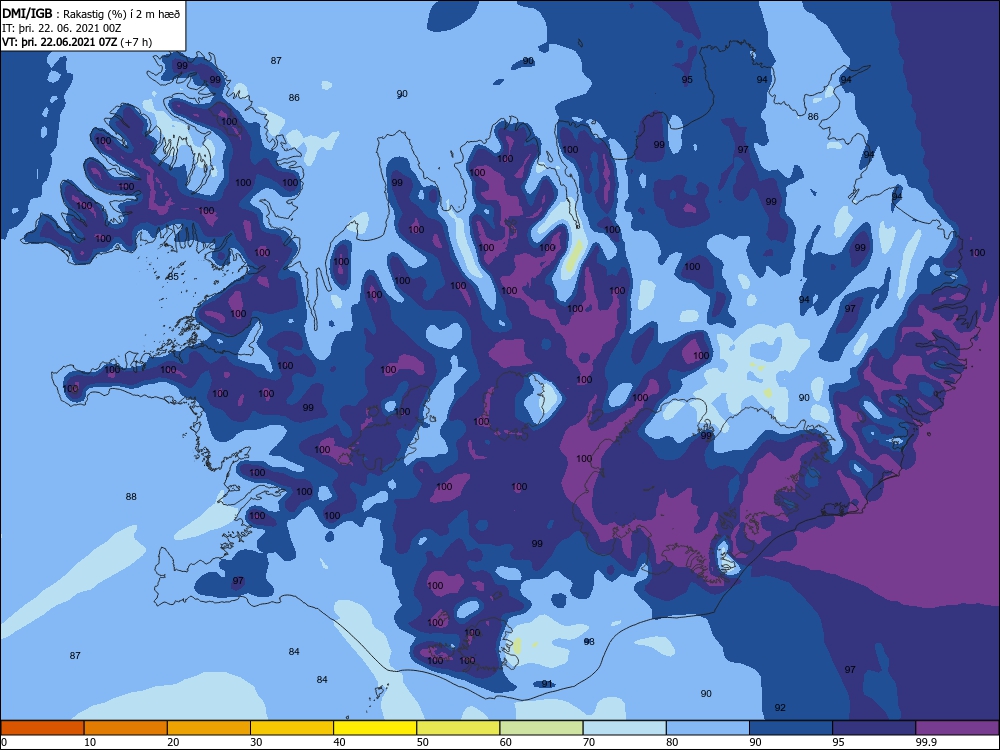The width and height of the screenshot is (1000, 750).
Task: Select the 'IT: þri. 22. 06. 2021 00Z' line
Action: pos(61,28)
